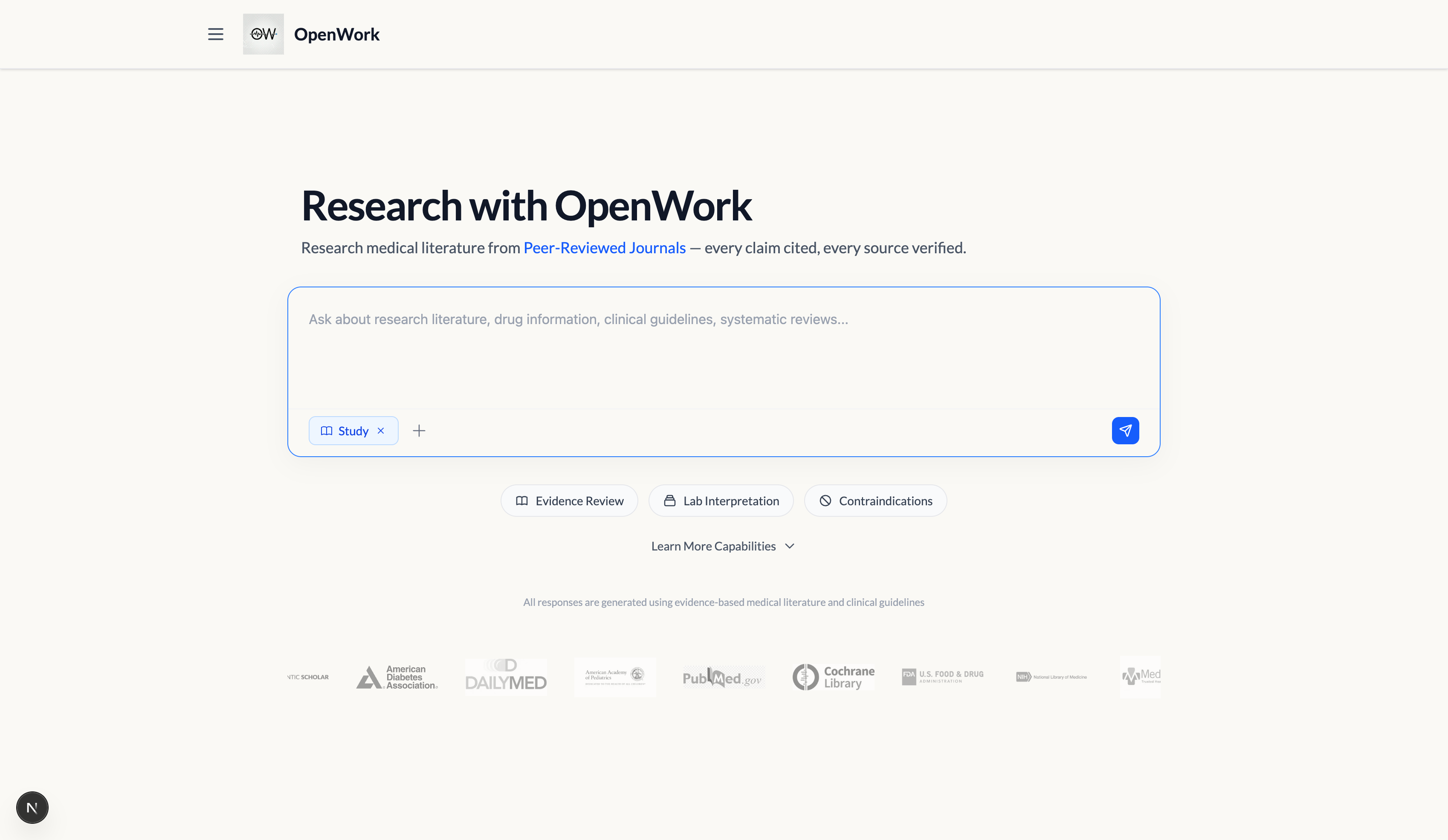Focus the research question text field
Viewport: 1448px width, 840px height.
click(723, 350)
